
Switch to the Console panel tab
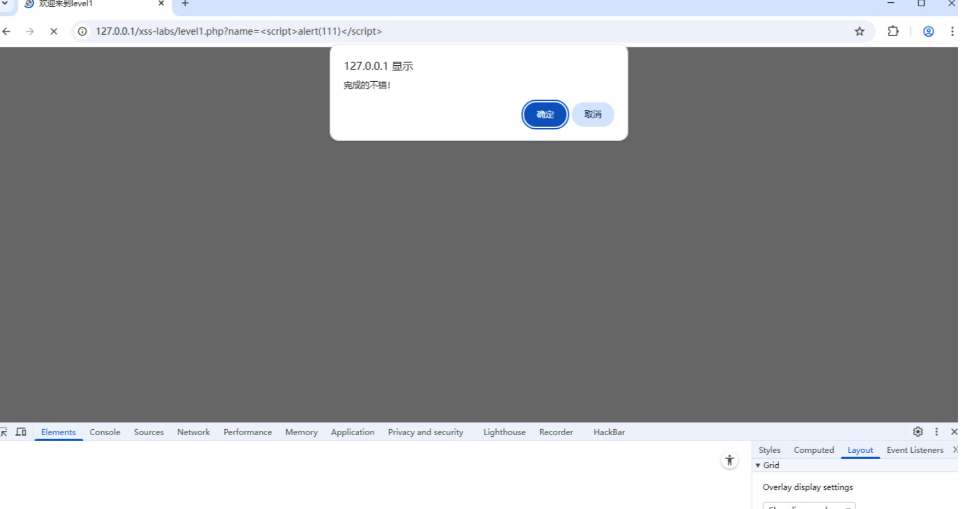105,432
